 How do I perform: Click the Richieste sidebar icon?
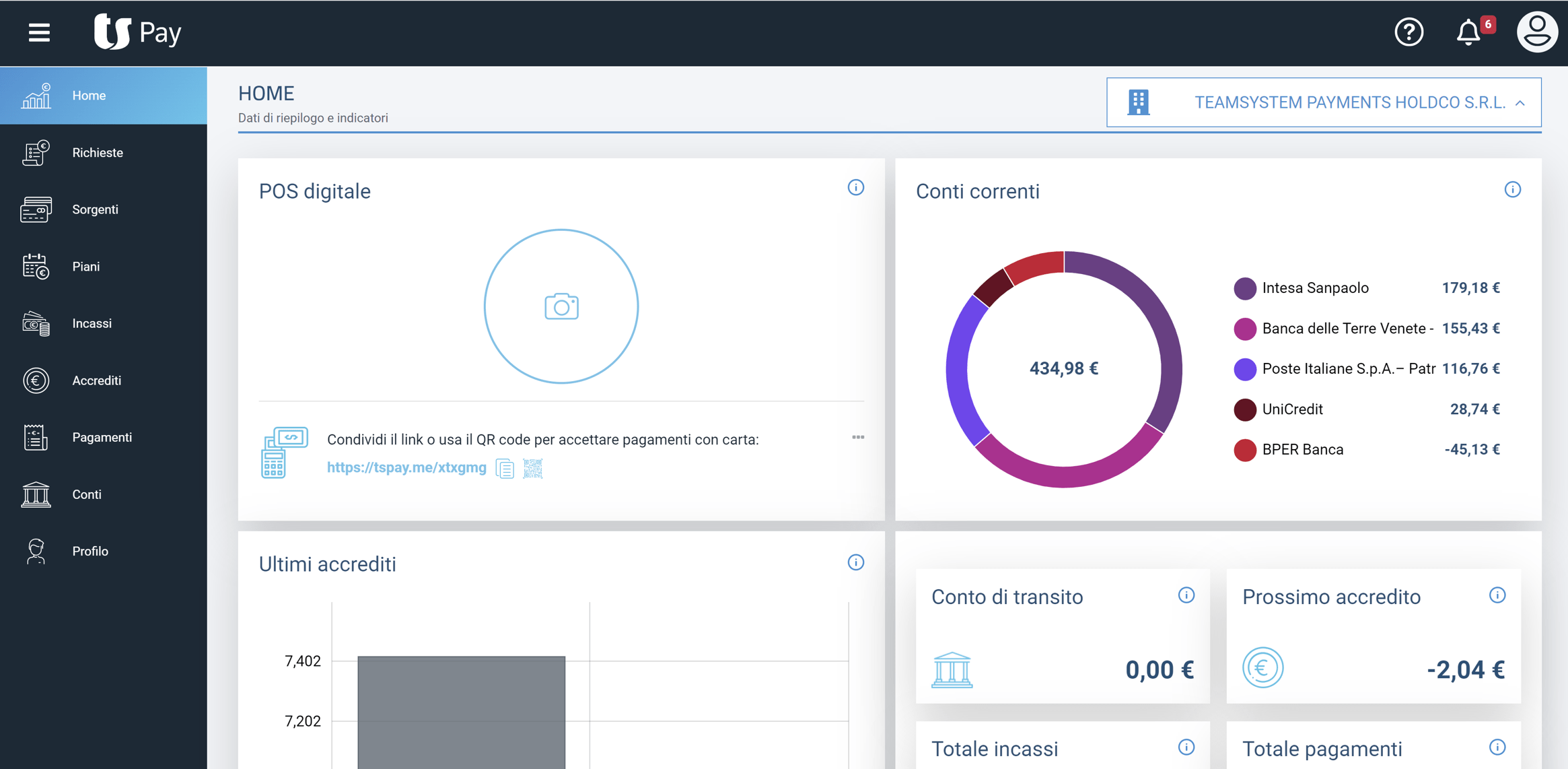coord(36,153)
